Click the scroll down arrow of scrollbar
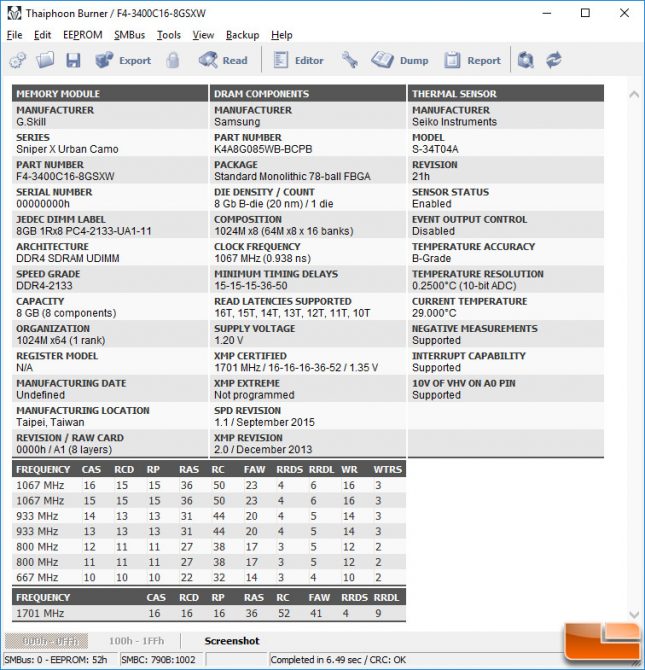The image size is (645, 670). click(634, 614)
